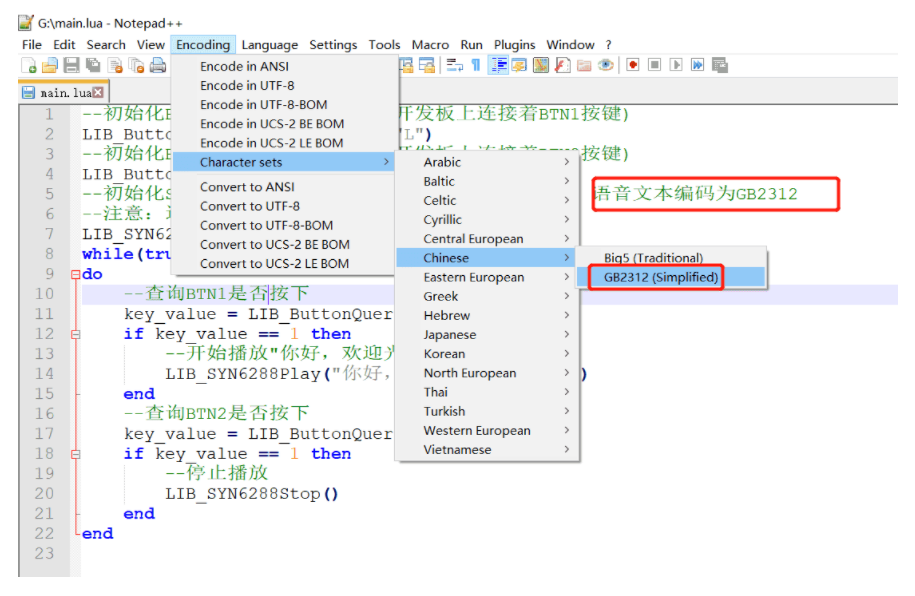
Task: Choose Convert to UCS-2 LE BOM
Action: (284, 264)
